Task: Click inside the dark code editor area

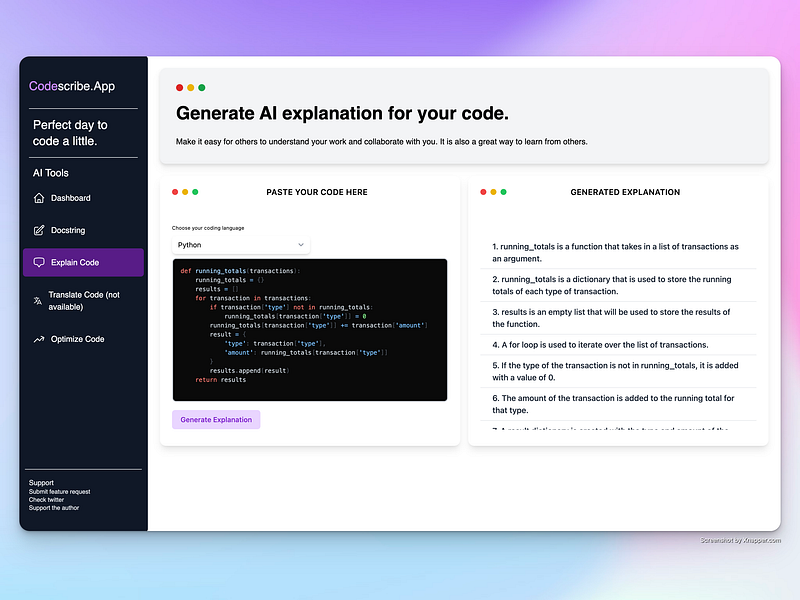Action: pos(310,330)
